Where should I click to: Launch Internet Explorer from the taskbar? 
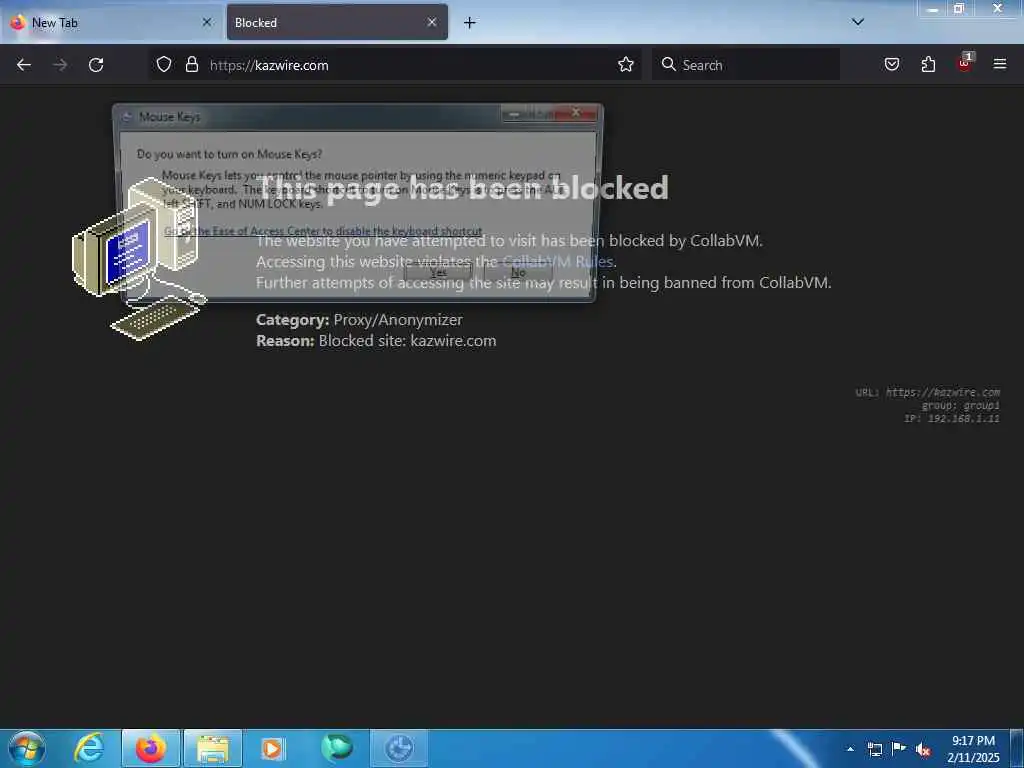point(89,748)
